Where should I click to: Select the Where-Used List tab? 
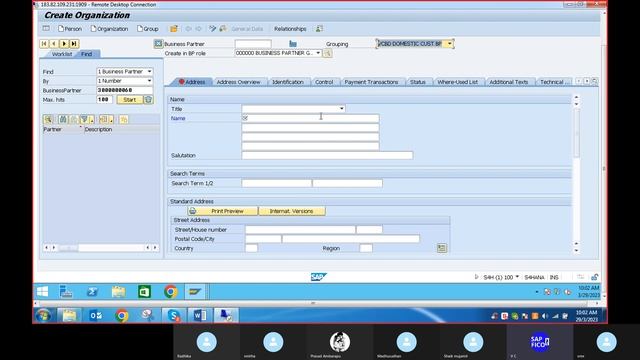tap(457, 82)
